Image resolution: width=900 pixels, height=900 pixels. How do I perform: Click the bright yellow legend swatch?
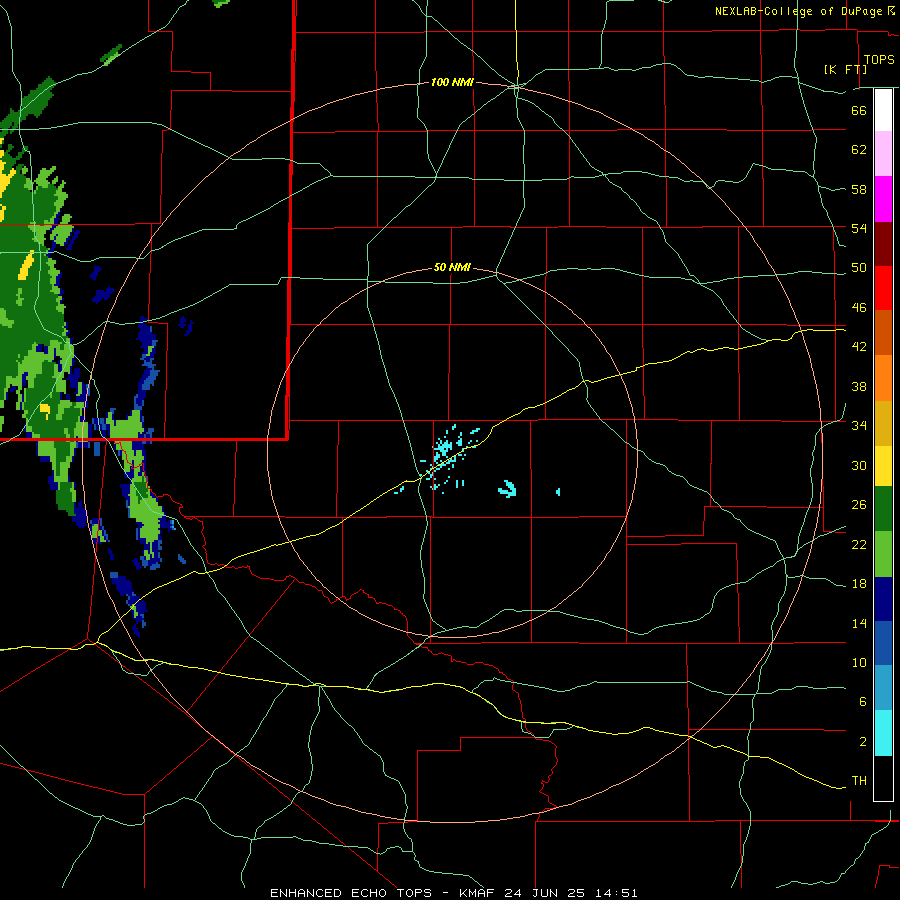pos(883,466)
